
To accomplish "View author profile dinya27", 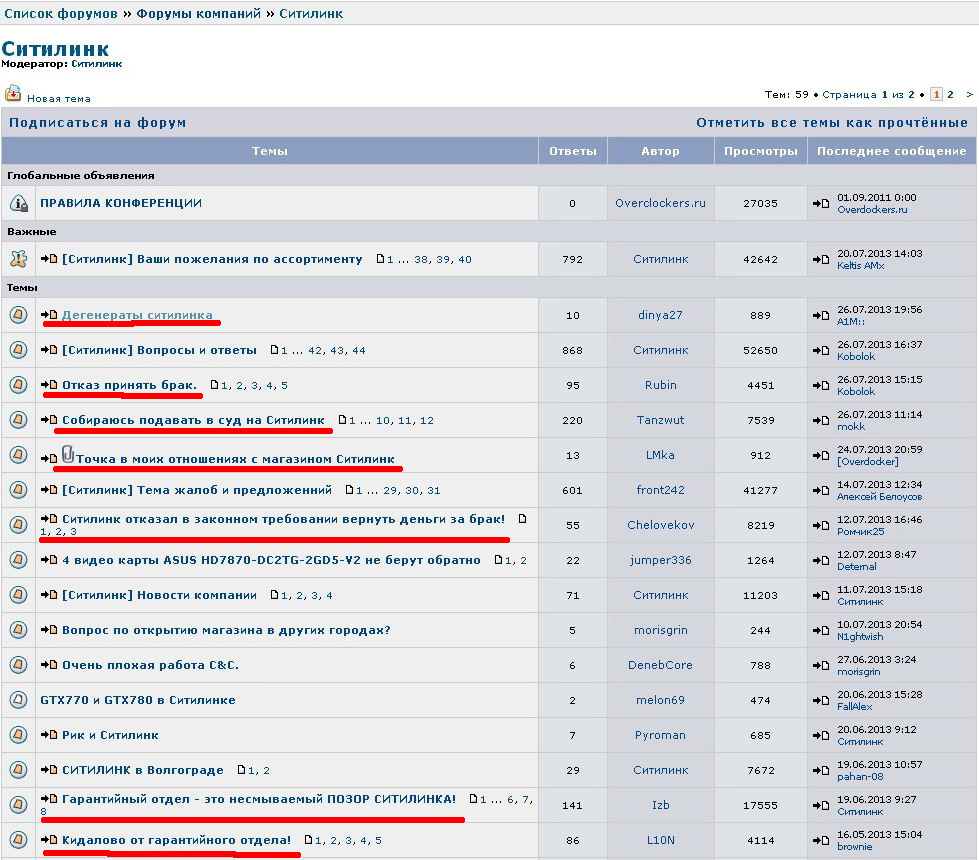I will 660,315.
